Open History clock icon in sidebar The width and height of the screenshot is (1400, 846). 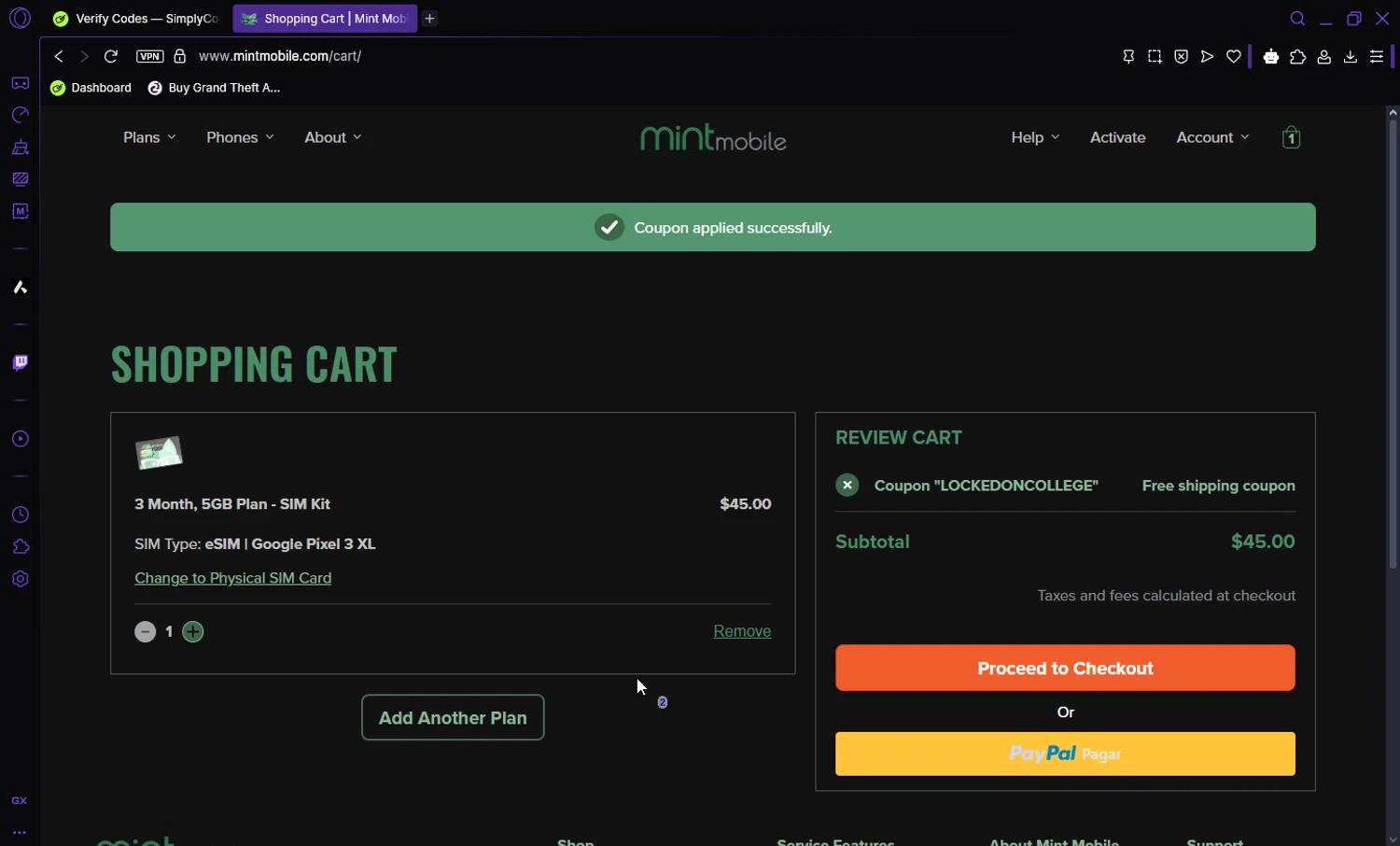(20, 515)
